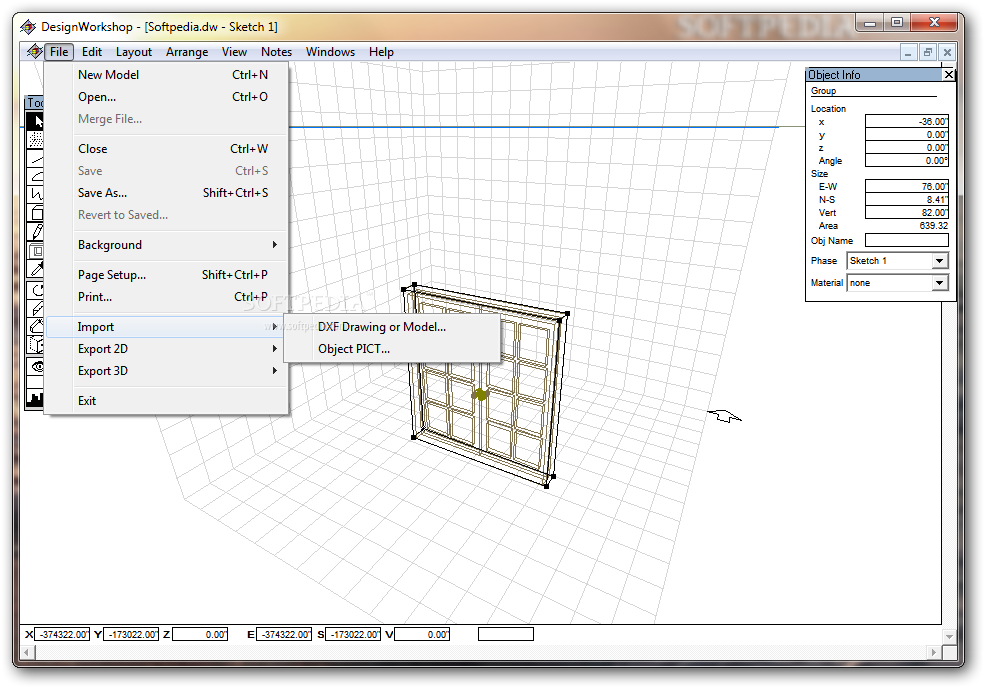Image resolution: width=985 pixels, height=688 pixels.
Task: Select the block box tool
Action: pyautogui.click(x=36, y=214)
